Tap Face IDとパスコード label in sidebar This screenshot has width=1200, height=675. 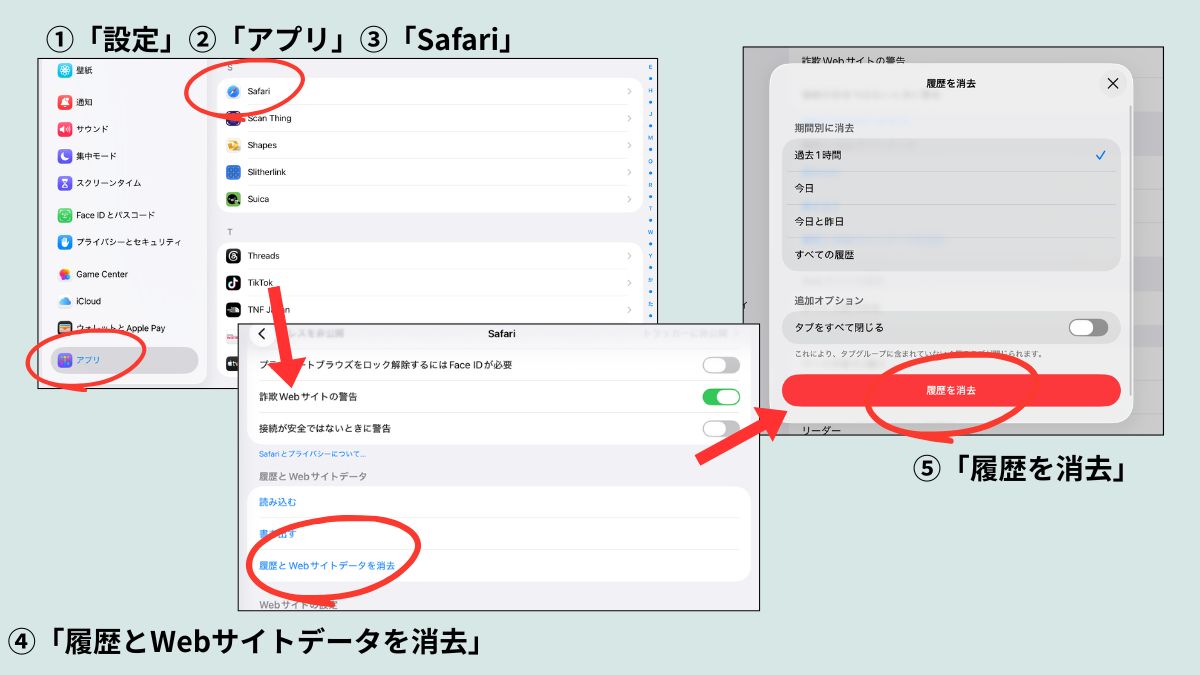[116, 215]
